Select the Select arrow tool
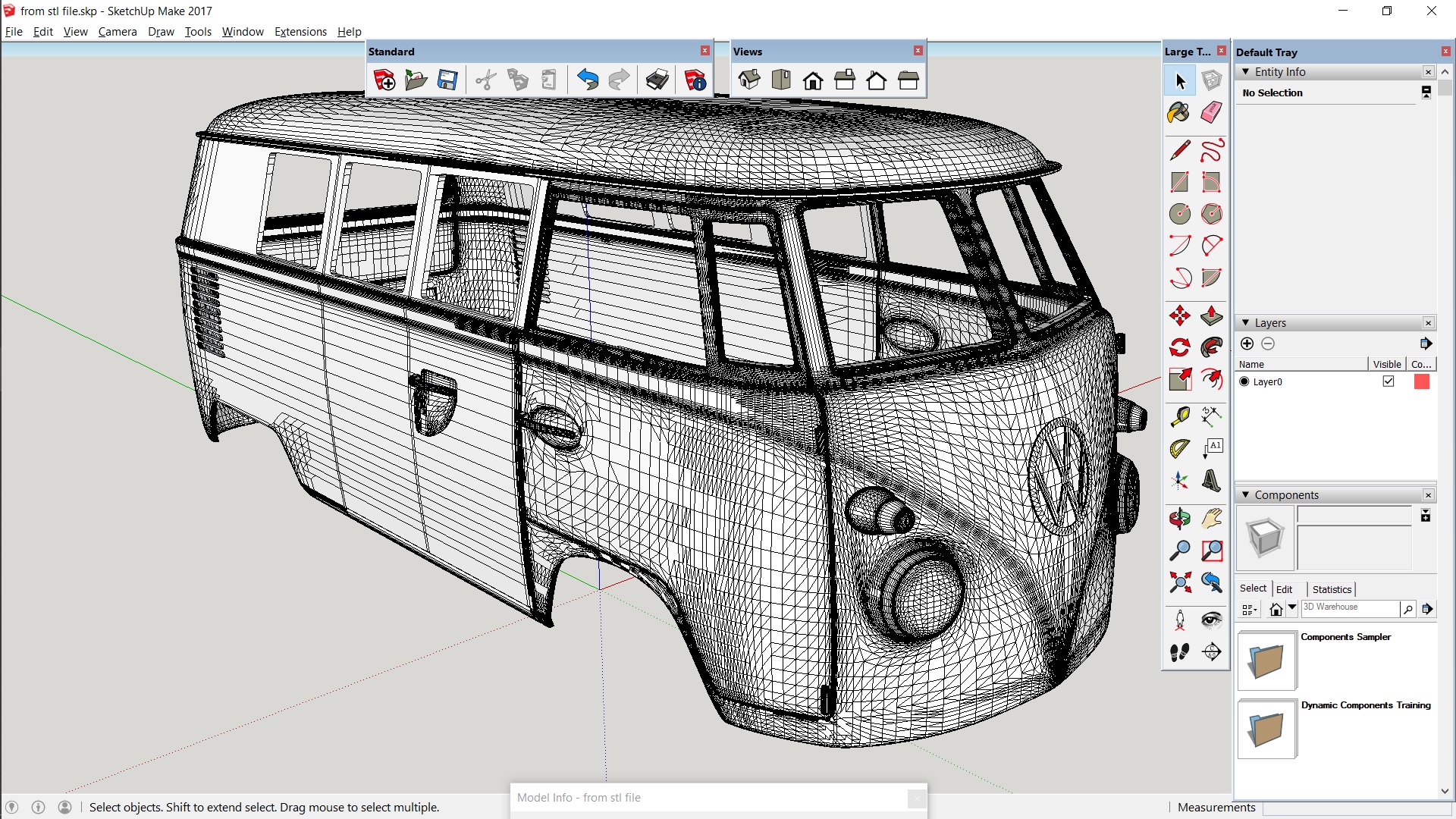The height and width of the screenshot is (819, 1456). click(x=1179, y=80)
